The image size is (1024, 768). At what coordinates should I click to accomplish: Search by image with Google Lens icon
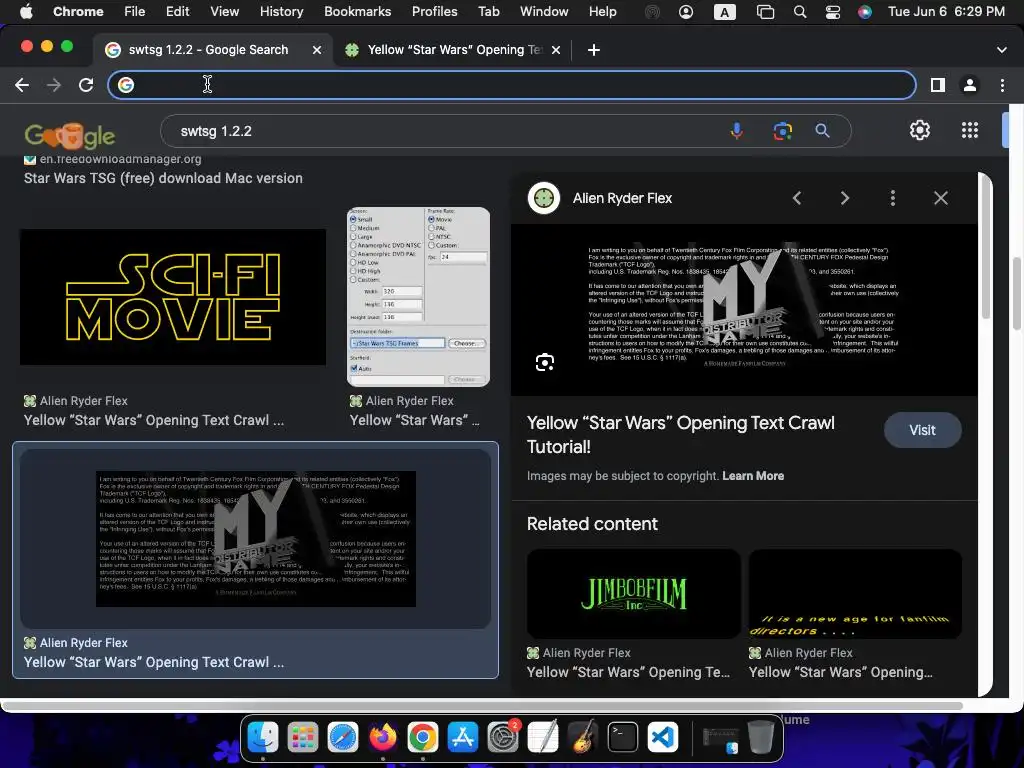(782, 131)
